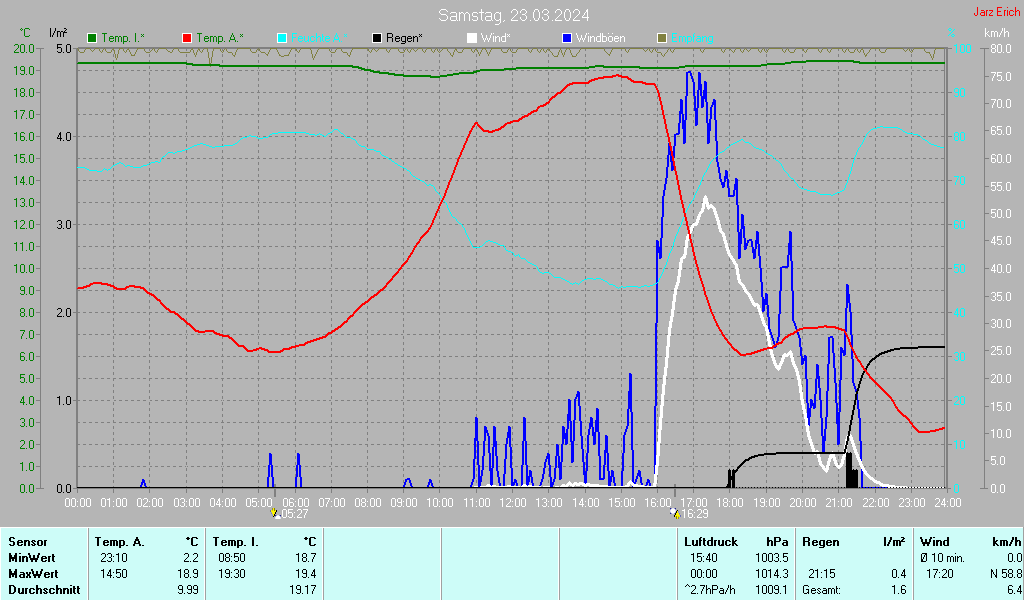Click the green Temp. I. legend swatch
This screenshot has width=1024, height=600.
[92, 39]
